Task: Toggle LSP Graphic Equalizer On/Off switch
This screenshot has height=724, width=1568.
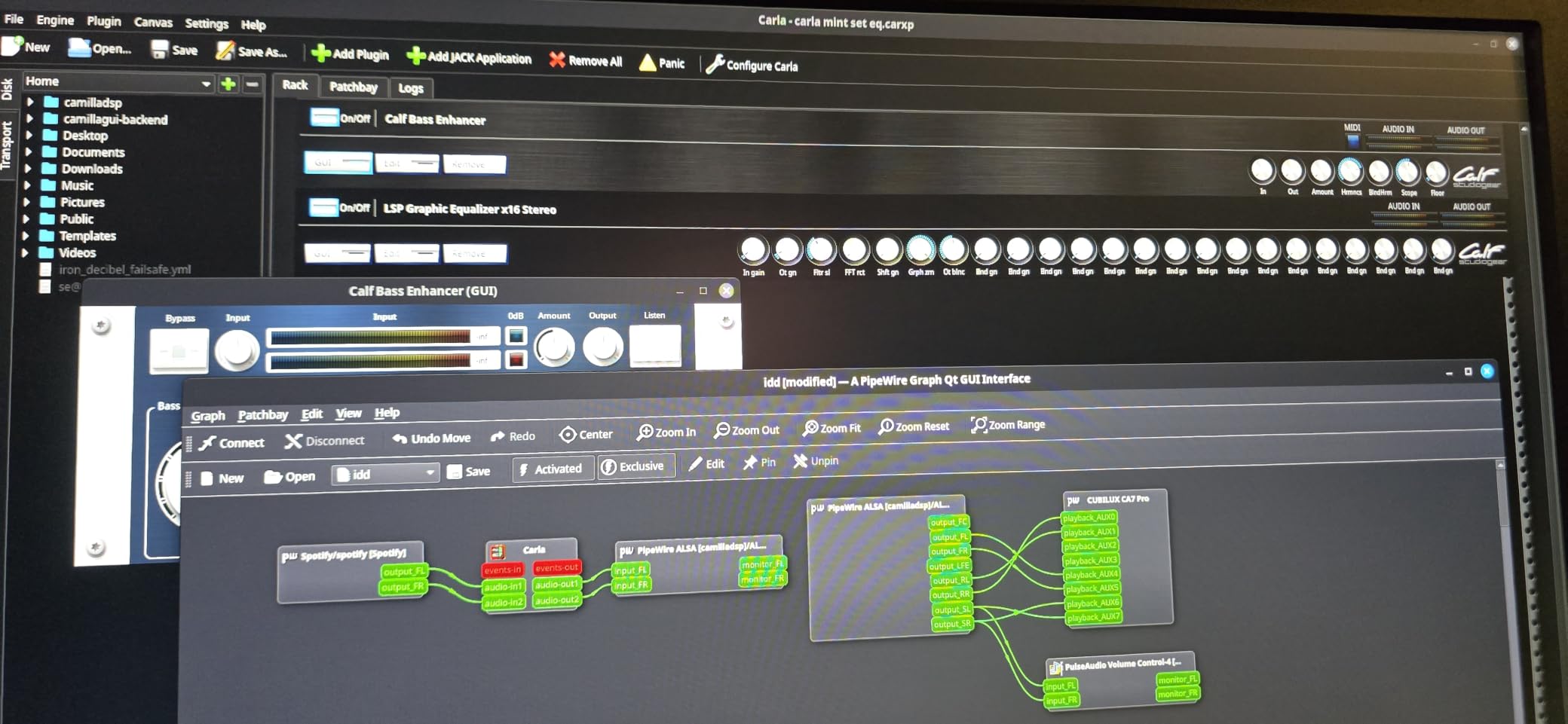Action: (323, 207)
